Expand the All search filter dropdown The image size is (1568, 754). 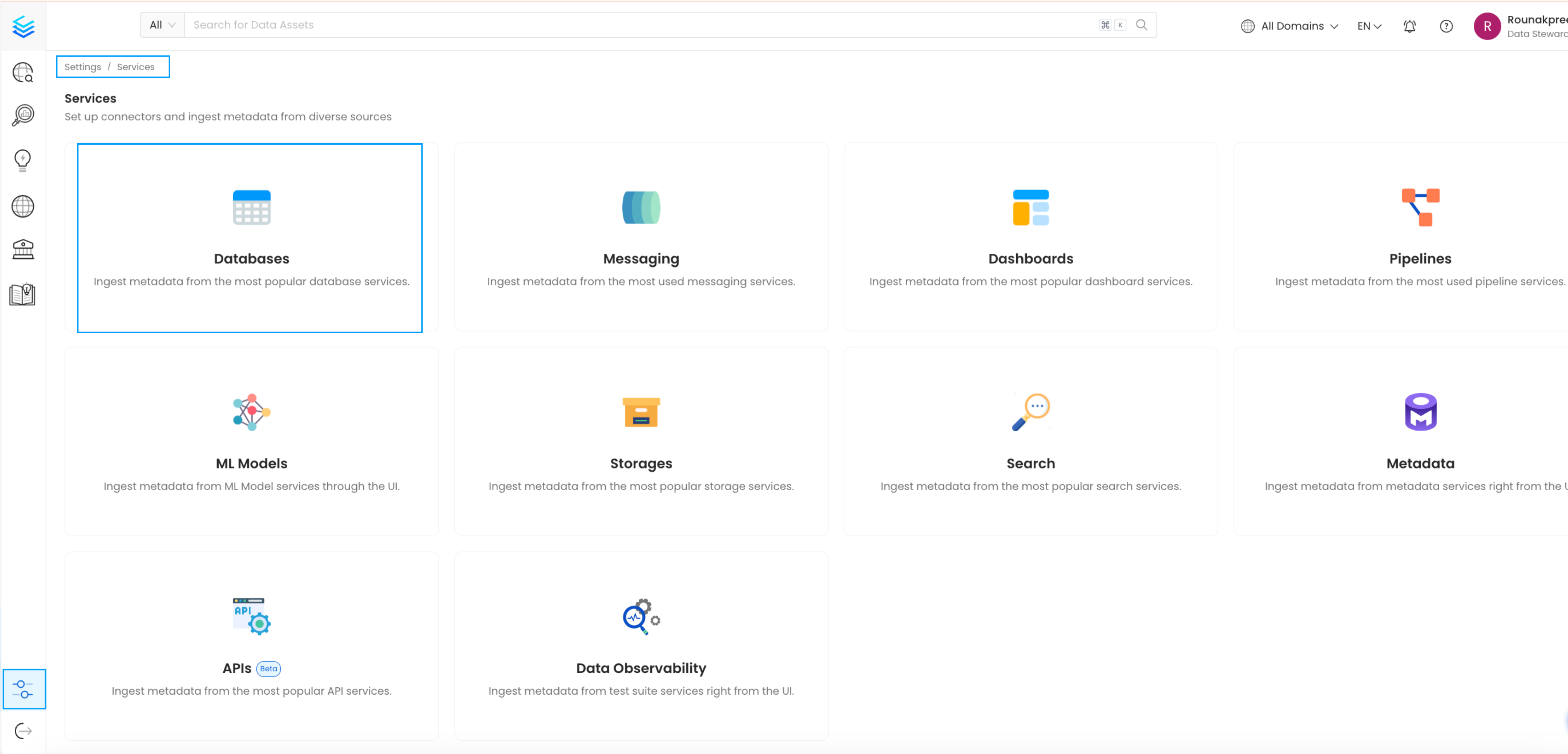(x=162, y=25)
